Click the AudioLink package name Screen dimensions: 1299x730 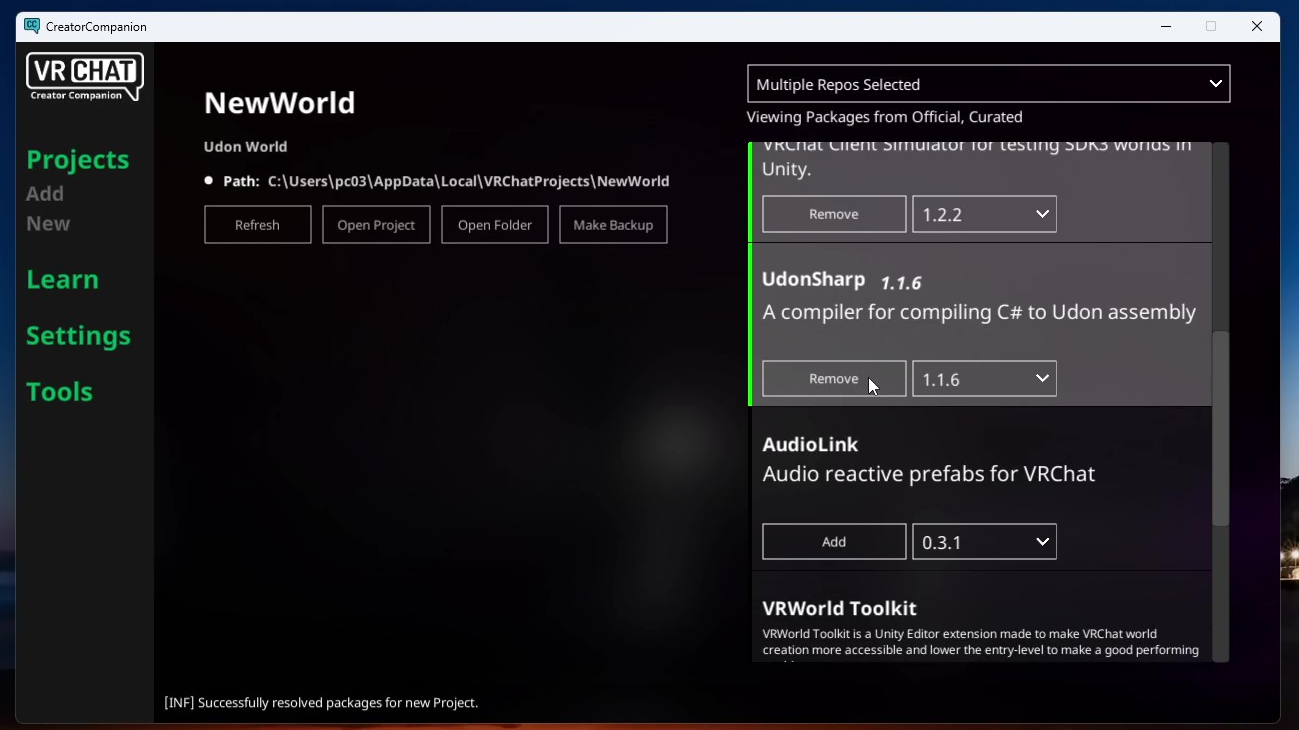pos(810,444)
